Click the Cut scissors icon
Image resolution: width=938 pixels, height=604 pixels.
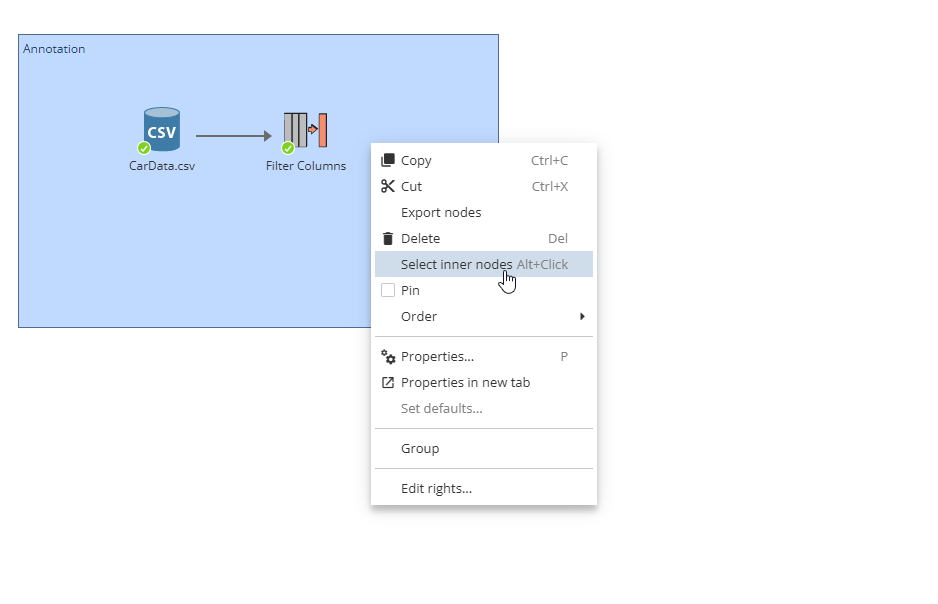pyautogui.click(x=387, y=185)
